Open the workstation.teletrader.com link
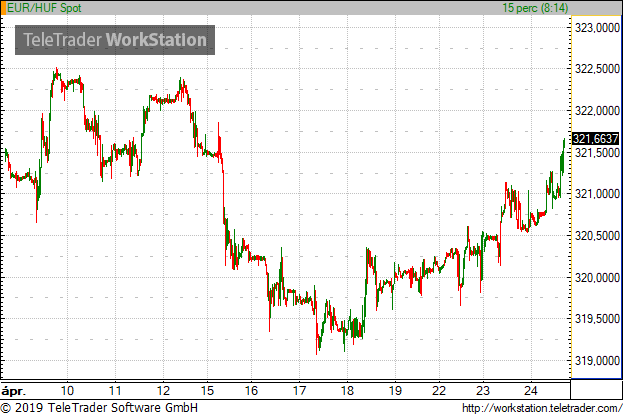The height and width of the screenshot is (417, 623). (542, 408)
